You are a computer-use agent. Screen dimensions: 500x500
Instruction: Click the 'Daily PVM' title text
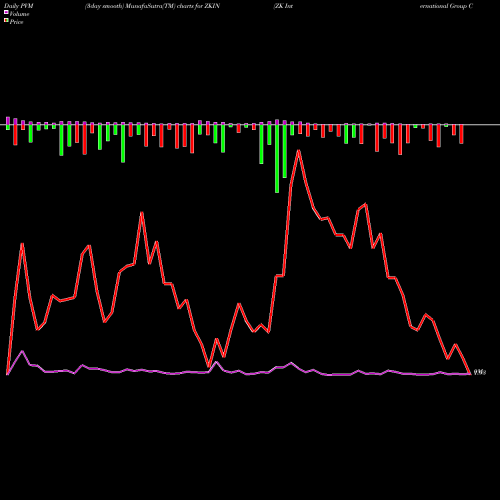point(19,6)
